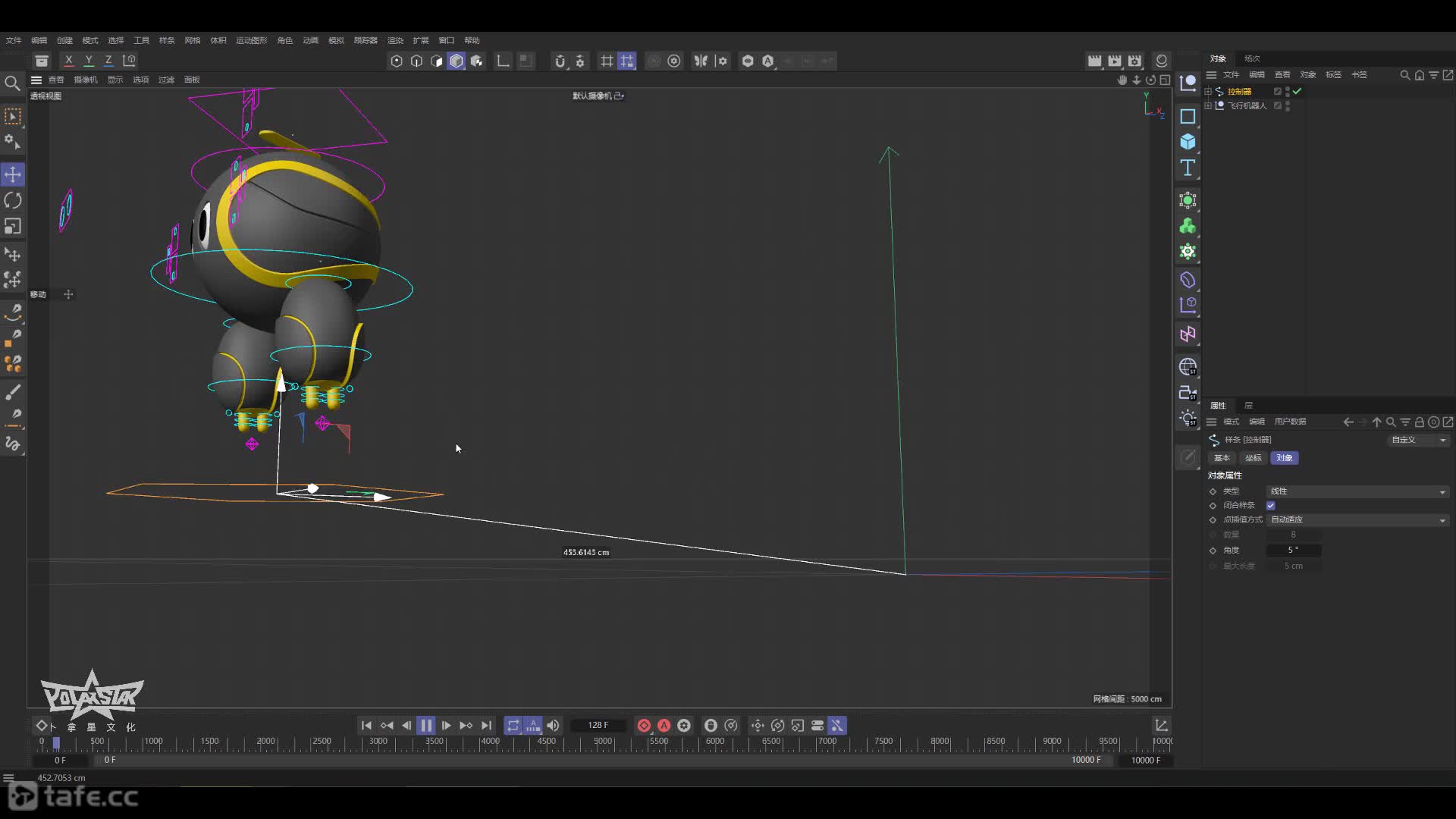This screenshot has height=819, width=1456.
Task: Click the home icon in Object Manager
Action: pos(1419,75)
